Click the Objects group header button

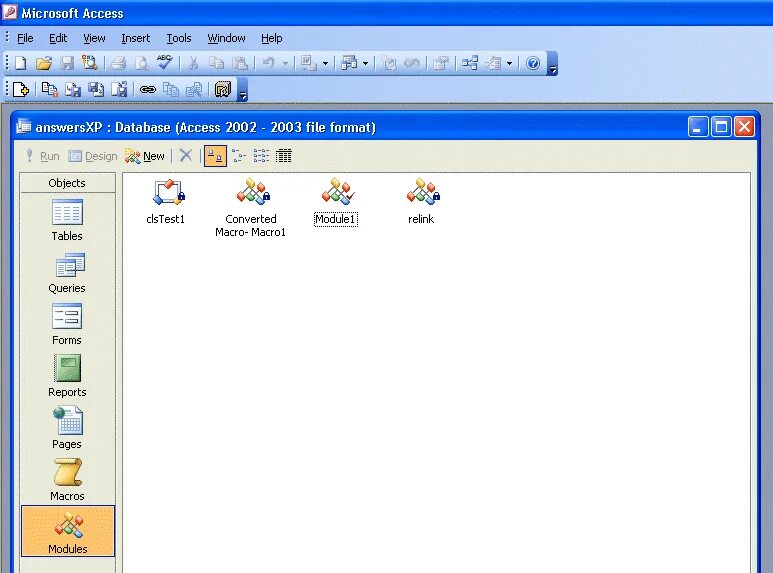tap(68, 183)
